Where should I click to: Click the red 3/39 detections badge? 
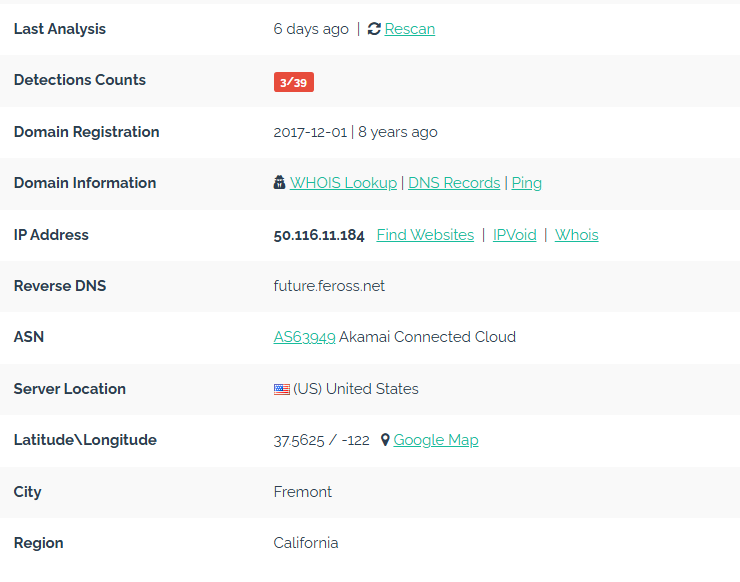pyautogui.click(x=294, y=82)
